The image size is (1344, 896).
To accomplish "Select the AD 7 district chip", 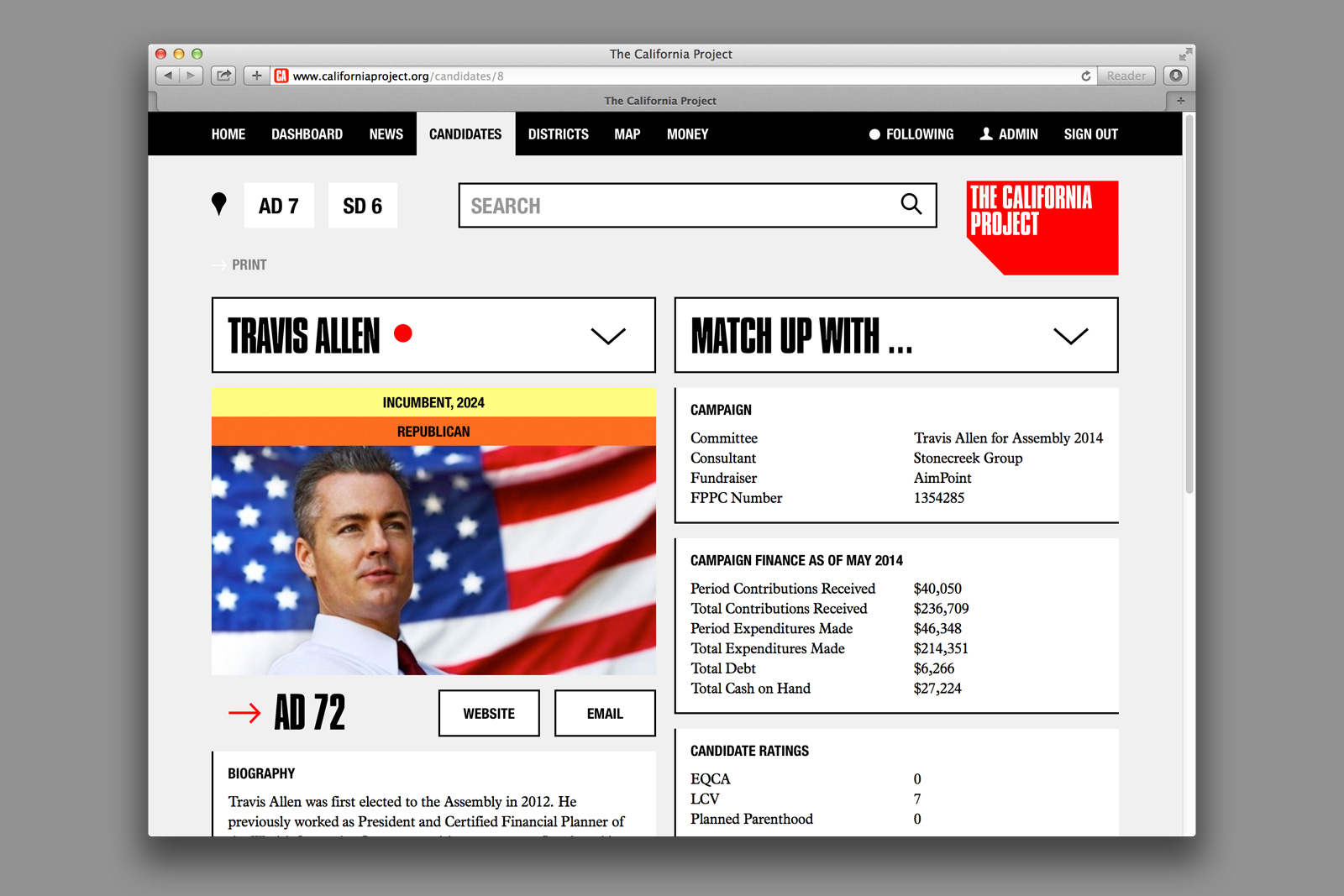I will point(279,206).
